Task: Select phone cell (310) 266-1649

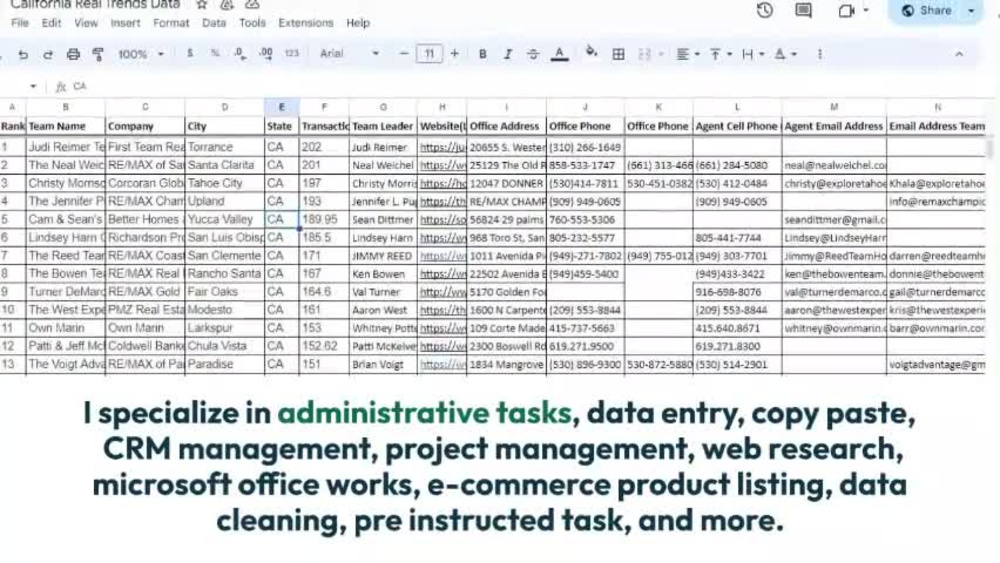Action: point(585,147)
